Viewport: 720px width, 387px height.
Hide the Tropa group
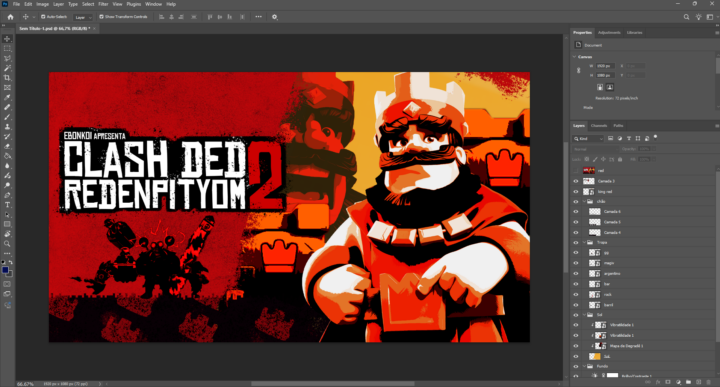coord(576,242)
